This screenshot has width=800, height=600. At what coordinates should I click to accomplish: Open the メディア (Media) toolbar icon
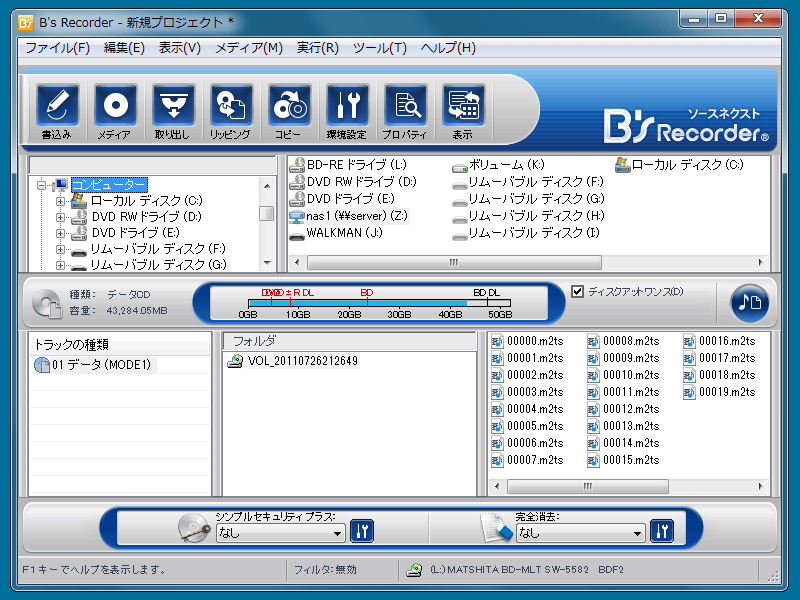tap(115, 105)
